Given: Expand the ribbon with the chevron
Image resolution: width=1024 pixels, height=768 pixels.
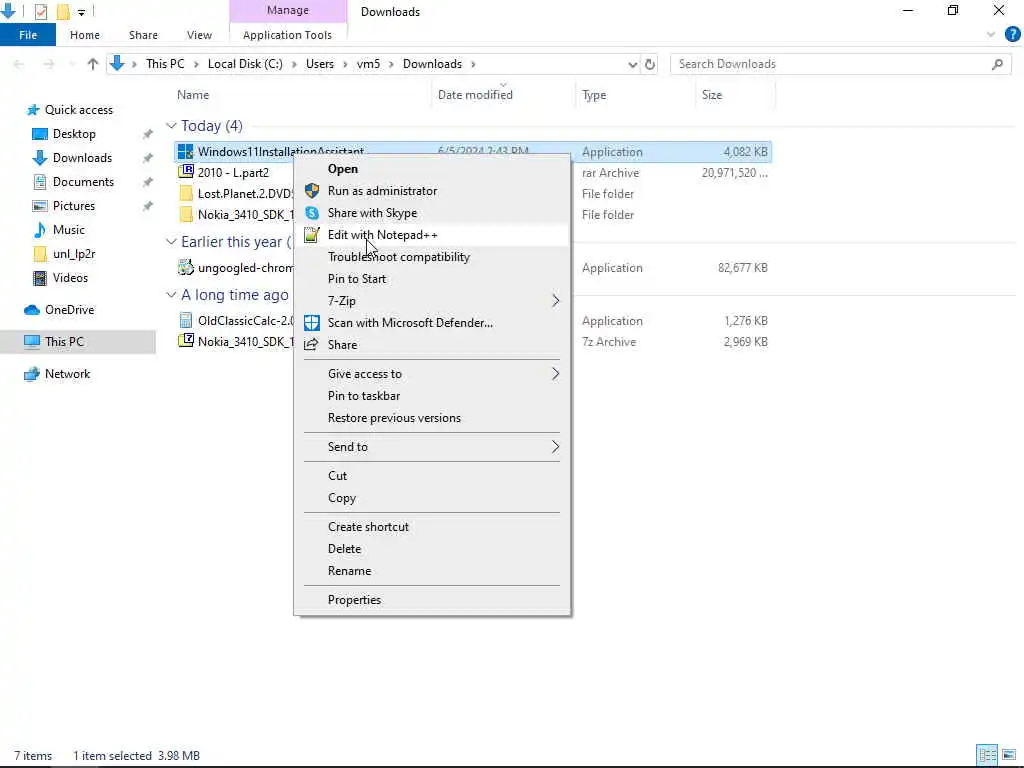Looking at the screenshot, I should tap(991, 35).
